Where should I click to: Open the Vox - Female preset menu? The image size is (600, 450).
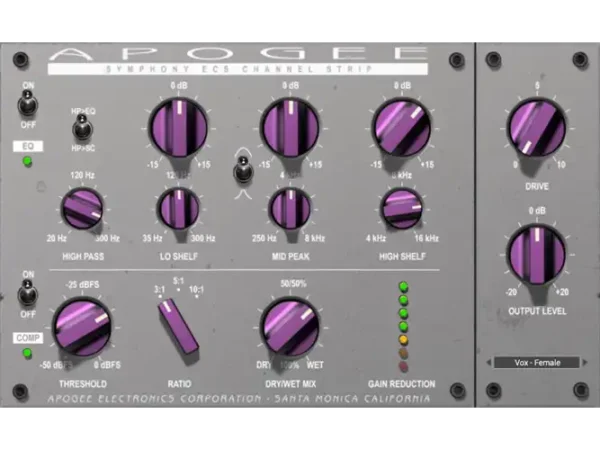pos(537,362)
